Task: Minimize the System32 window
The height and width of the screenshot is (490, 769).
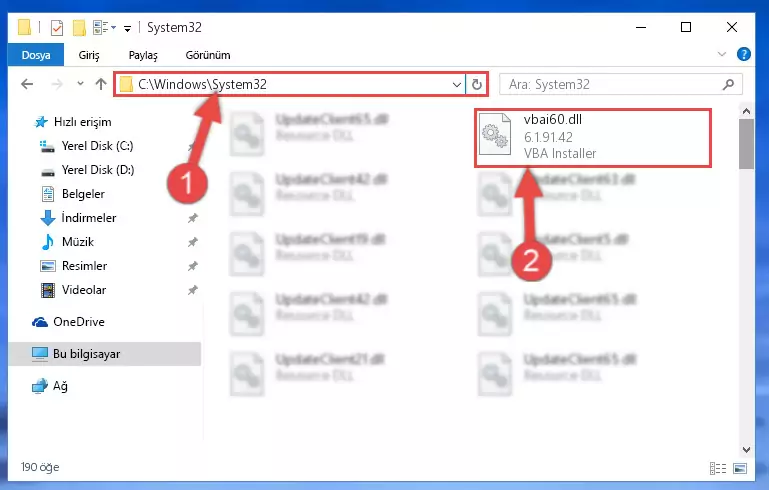Action: coord(641,27)
